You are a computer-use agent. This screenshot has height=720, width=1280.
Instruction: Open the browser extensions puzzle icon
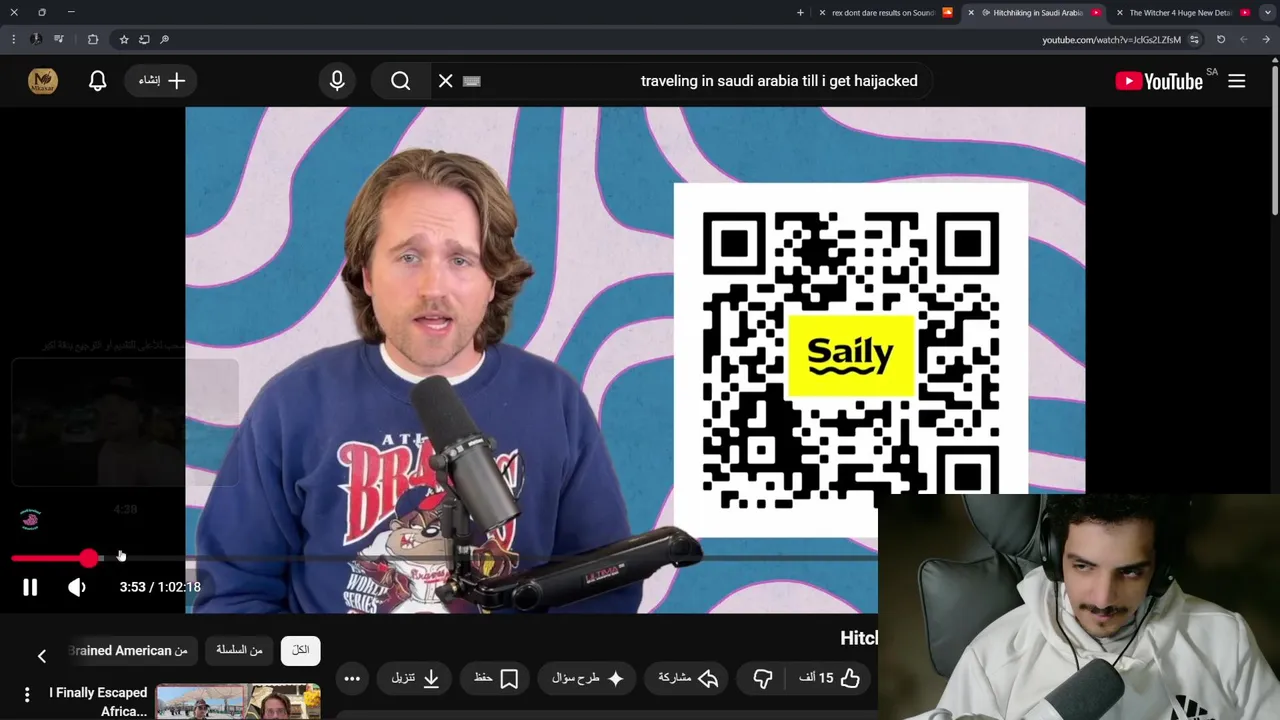93,40
